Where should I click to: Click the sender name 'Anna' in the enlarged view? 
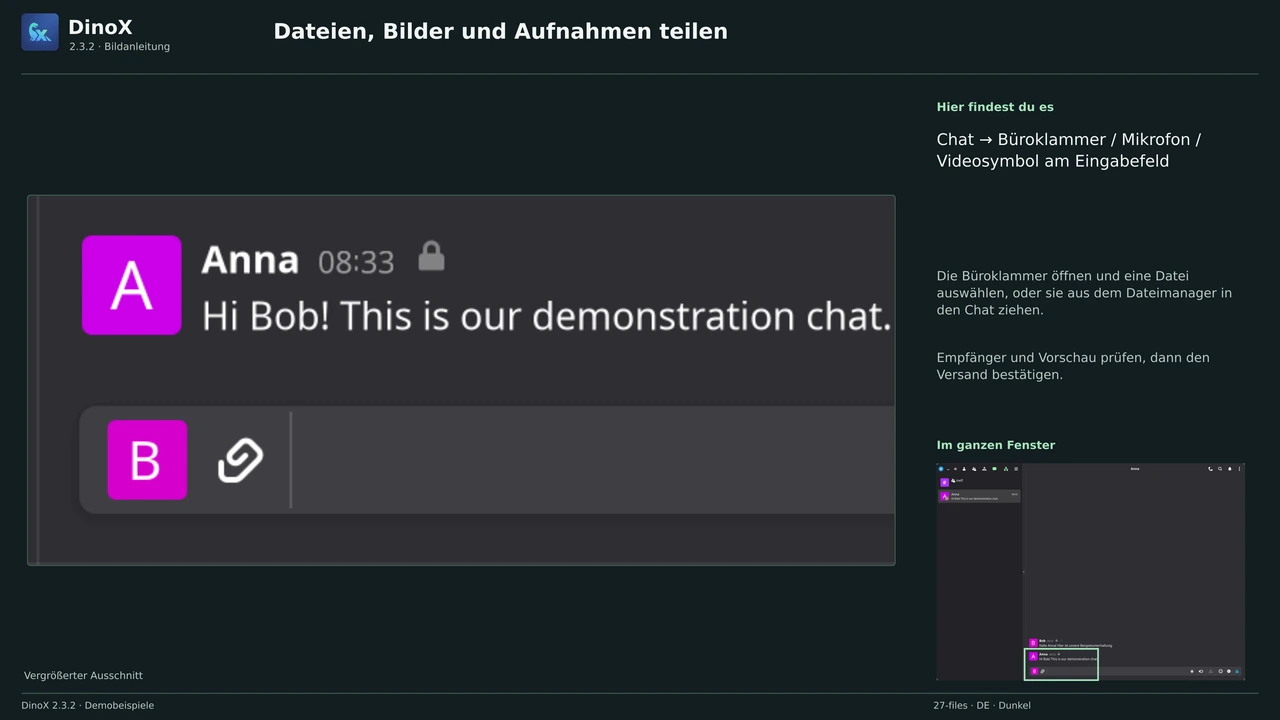[250, 260]
